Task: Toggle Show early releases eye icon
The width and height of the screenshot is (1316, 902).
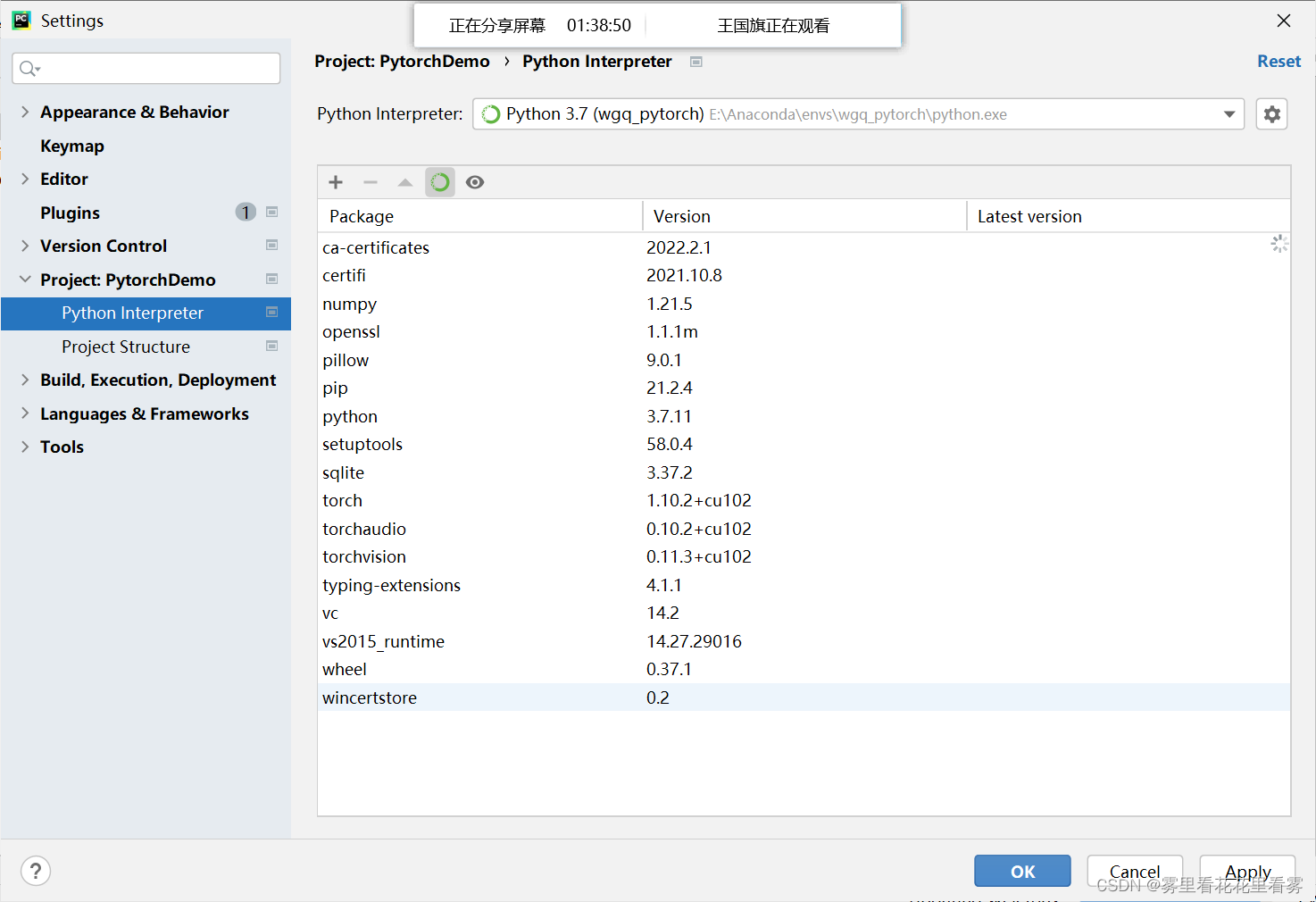Action: [475, 182]
